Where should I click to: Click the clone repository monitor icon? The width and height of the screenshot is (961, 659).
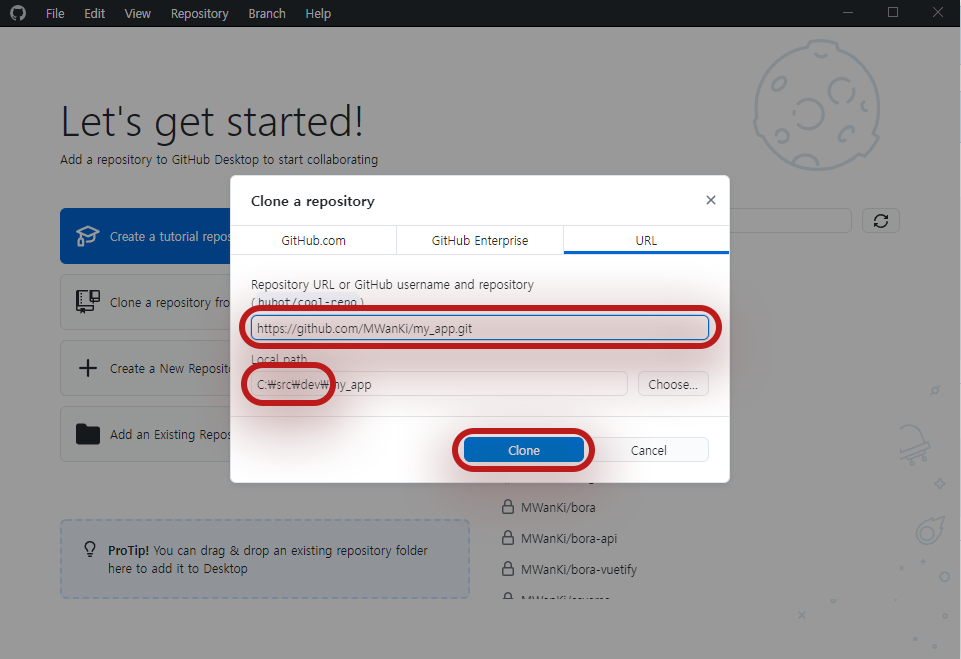tap(88, 302)
